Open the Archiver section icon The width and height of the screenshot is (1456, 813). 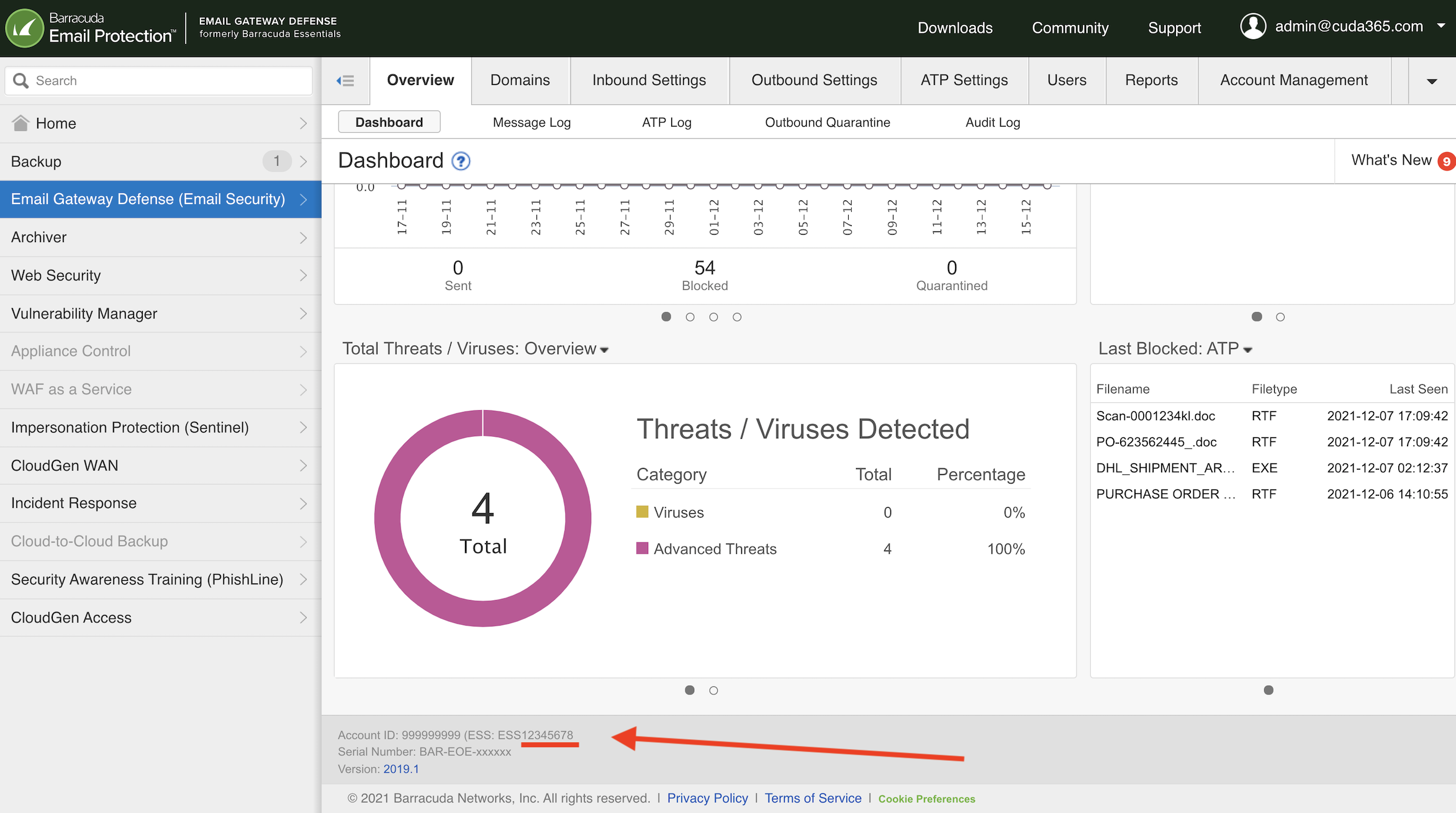point(304,237)
